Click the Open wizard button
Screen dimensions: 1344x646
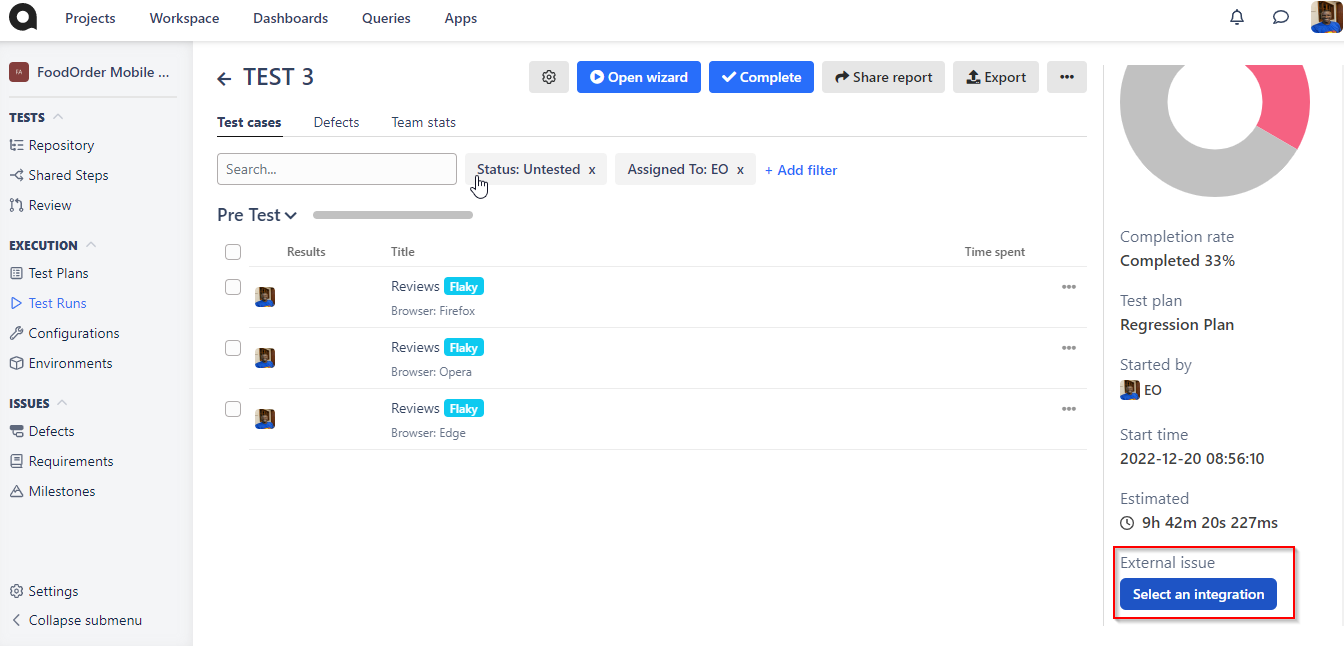click(638, 77)
